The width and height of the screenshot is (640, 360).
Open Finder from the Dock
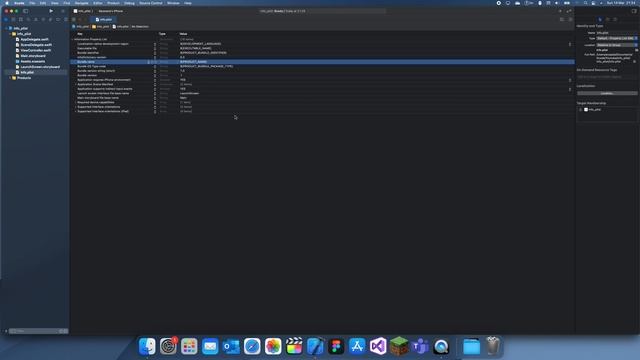(147, 346)
